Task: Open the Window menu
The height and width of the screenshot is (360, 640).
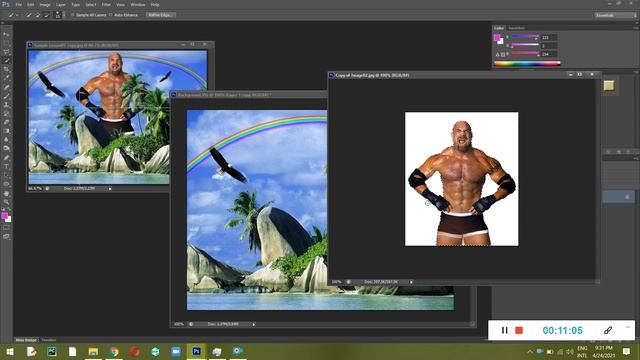Action: (x=138, y=4)
